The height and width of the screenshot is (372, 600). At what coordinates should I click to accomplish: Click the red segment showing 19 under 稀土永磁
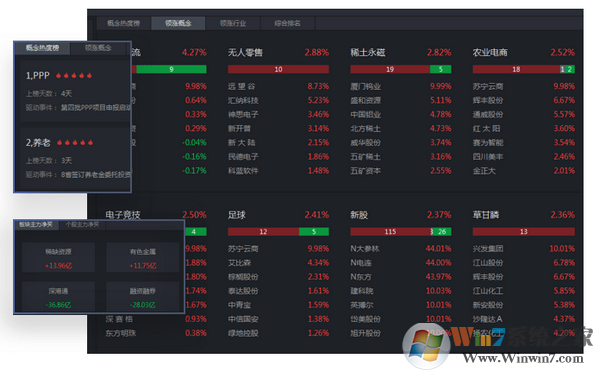[390, 69]
